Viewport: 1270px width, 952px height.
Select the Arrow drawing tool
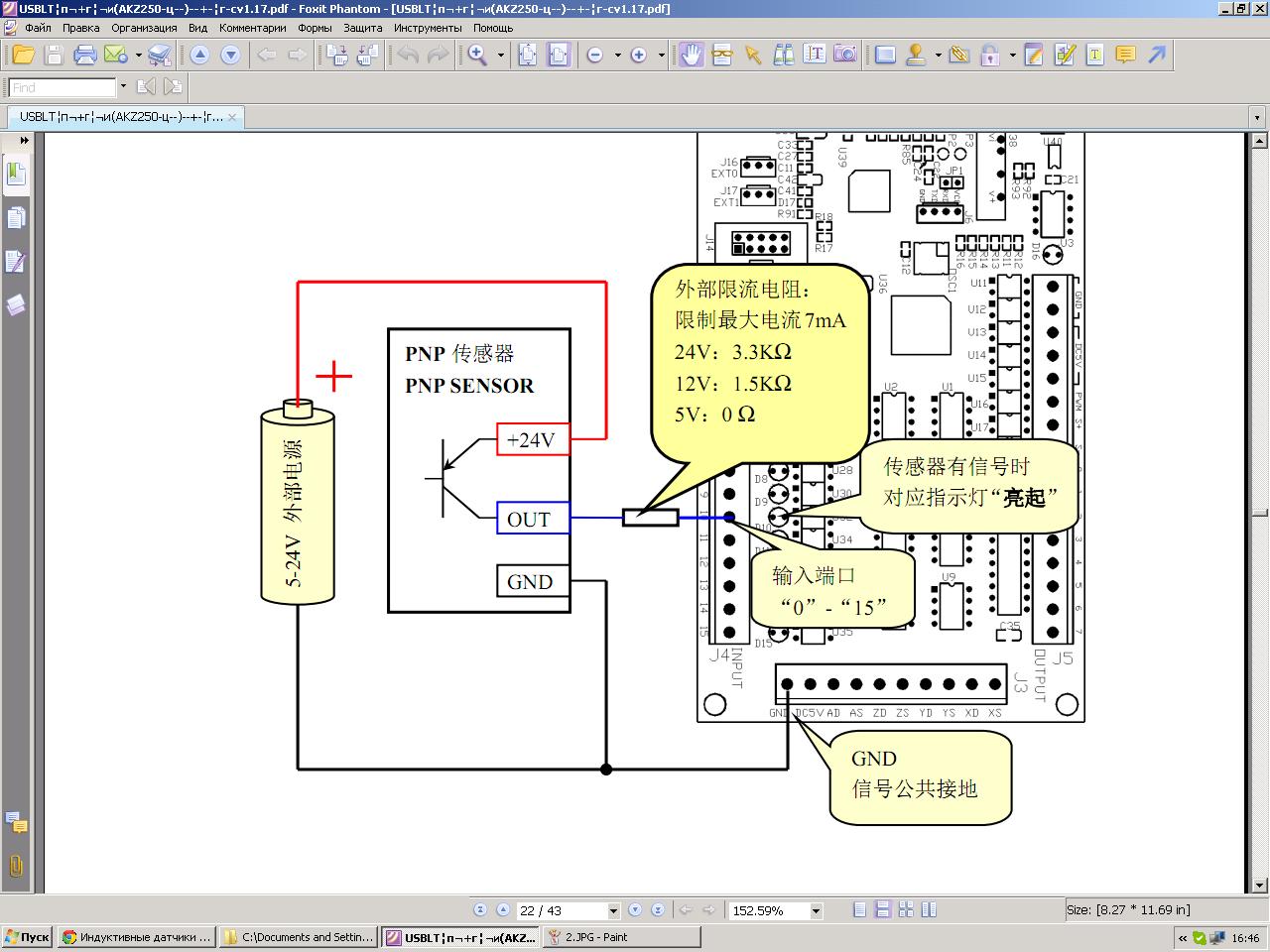(1157, 55)
